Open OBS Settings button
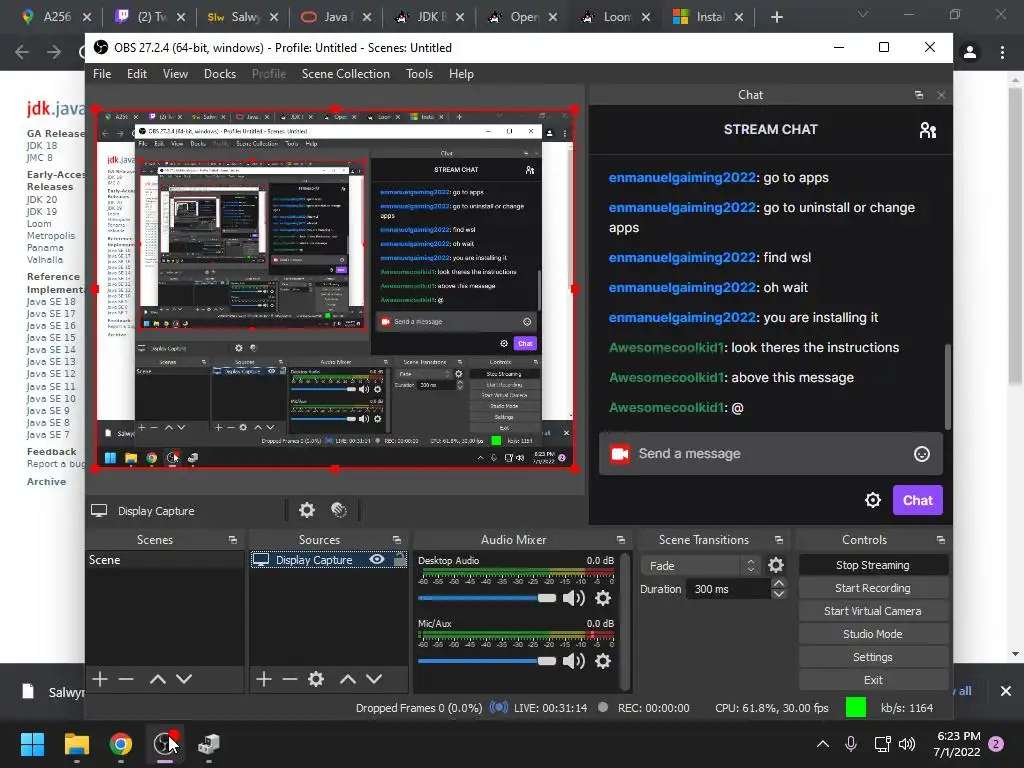 (872, 657)
